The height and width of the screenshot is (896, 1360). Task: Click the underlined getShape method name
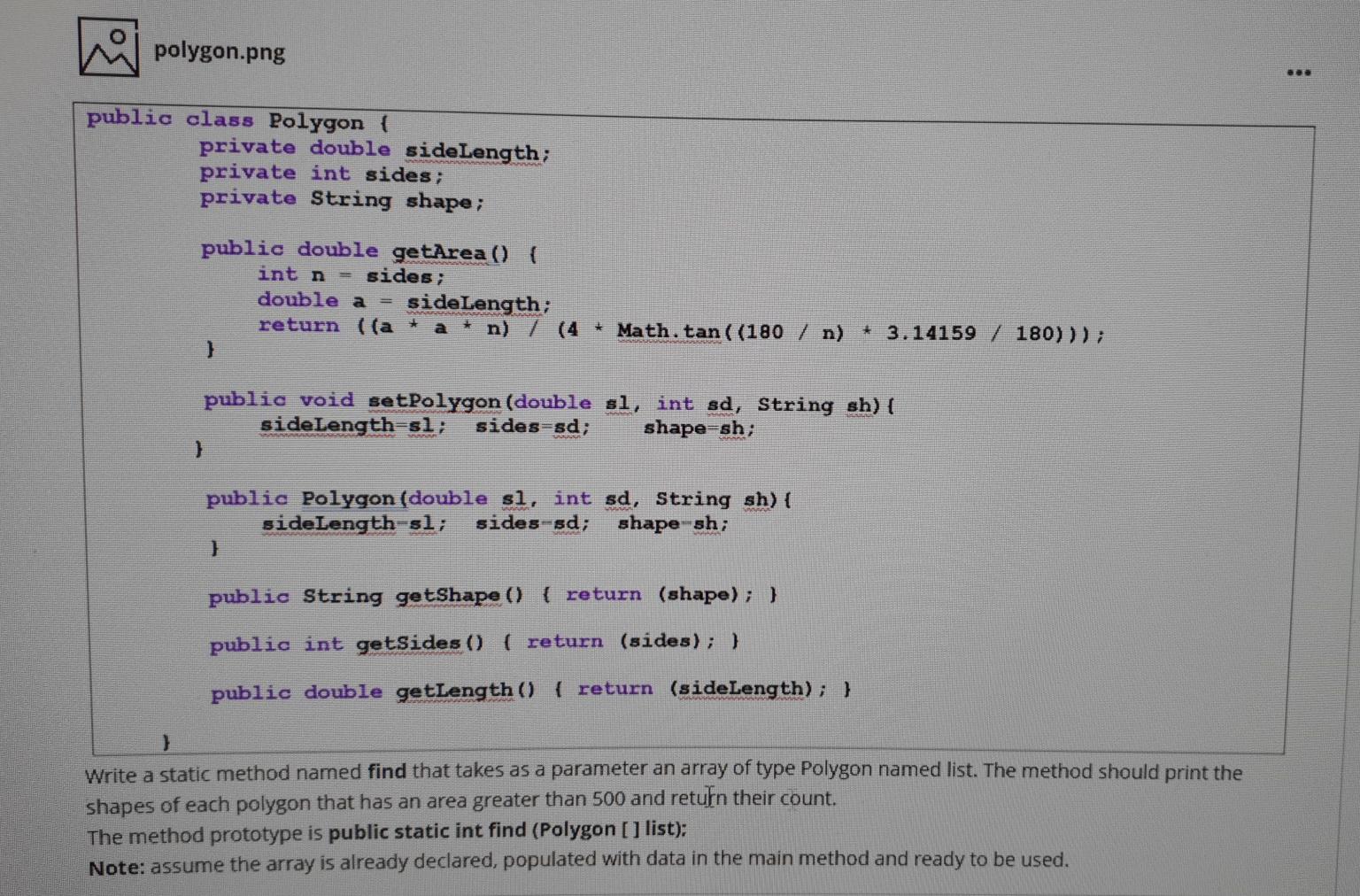coord(447,595)
